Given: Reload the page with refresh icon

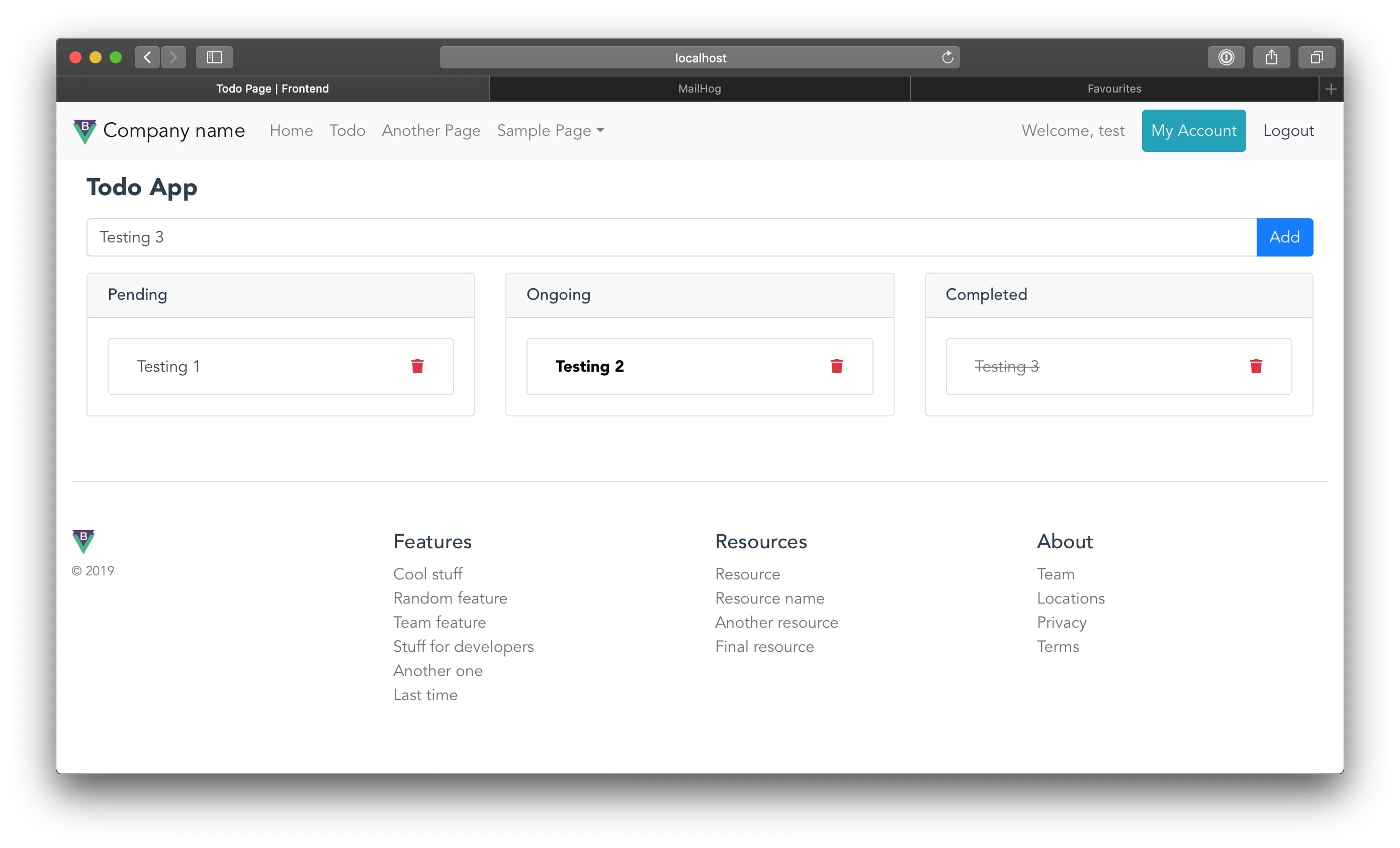Looking at the screenshot, I should tap(947, 57).
